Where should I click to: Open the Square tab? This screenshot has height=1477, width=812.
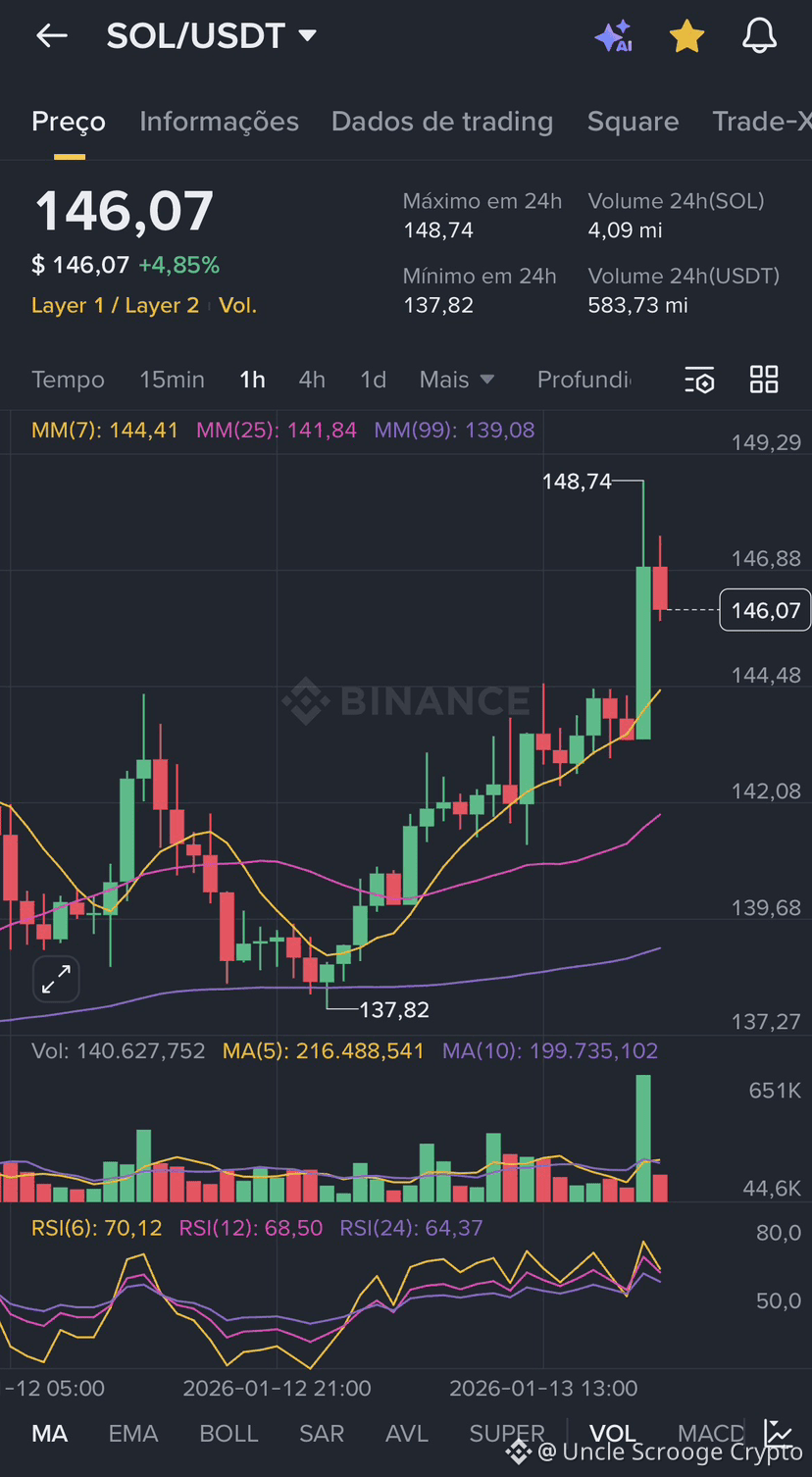[633, 122]
